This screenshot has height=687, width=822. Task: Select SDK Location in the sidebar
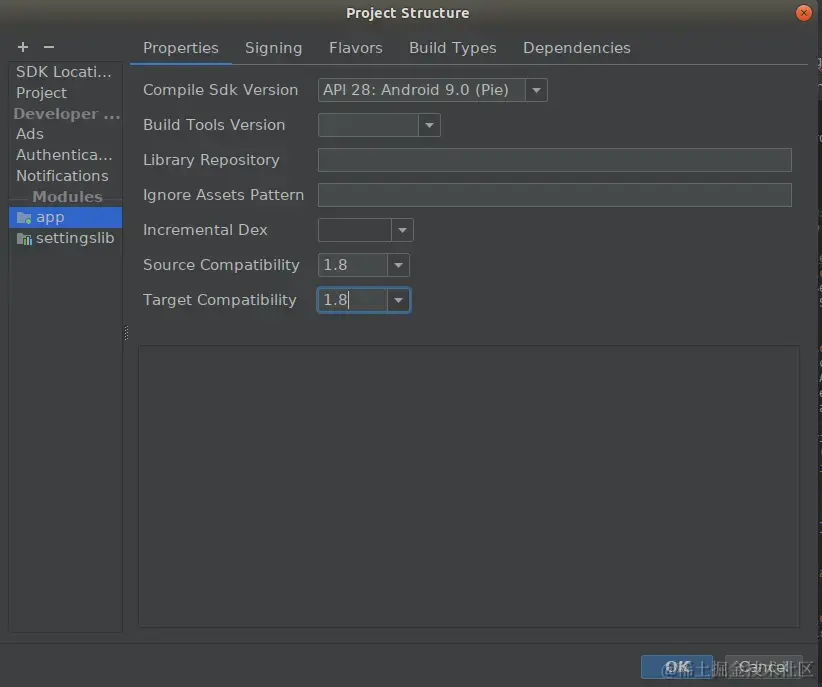coord(64,72)
